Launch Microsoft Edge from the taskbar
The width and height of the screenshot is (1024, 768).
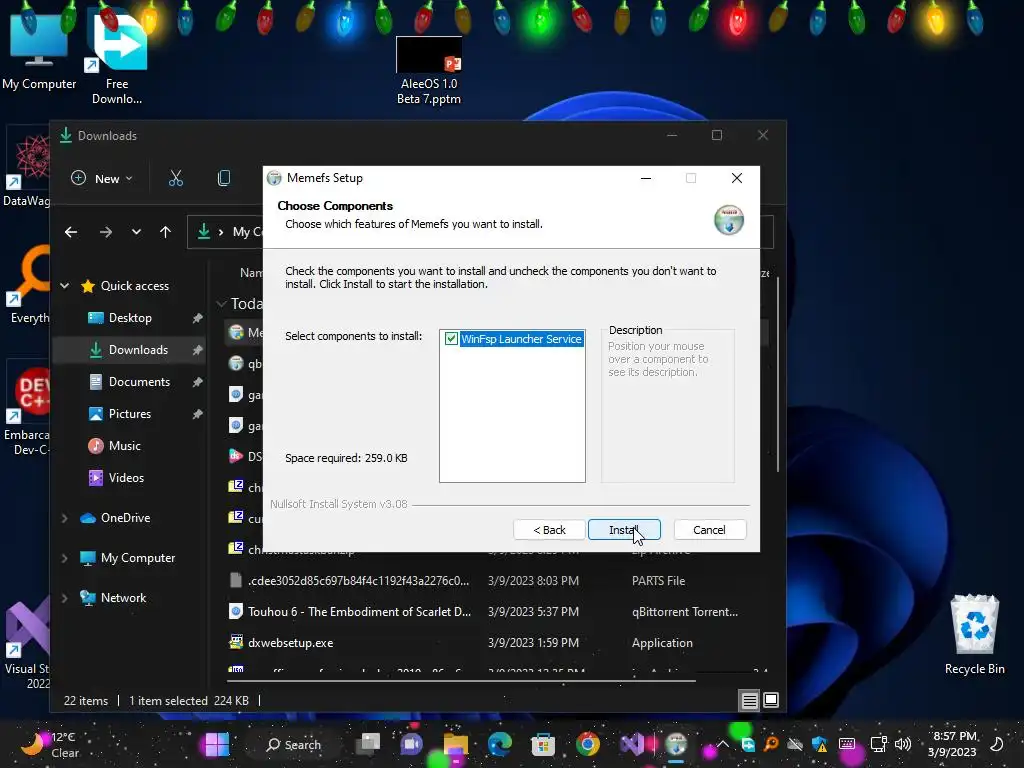[x=500, y=744]
